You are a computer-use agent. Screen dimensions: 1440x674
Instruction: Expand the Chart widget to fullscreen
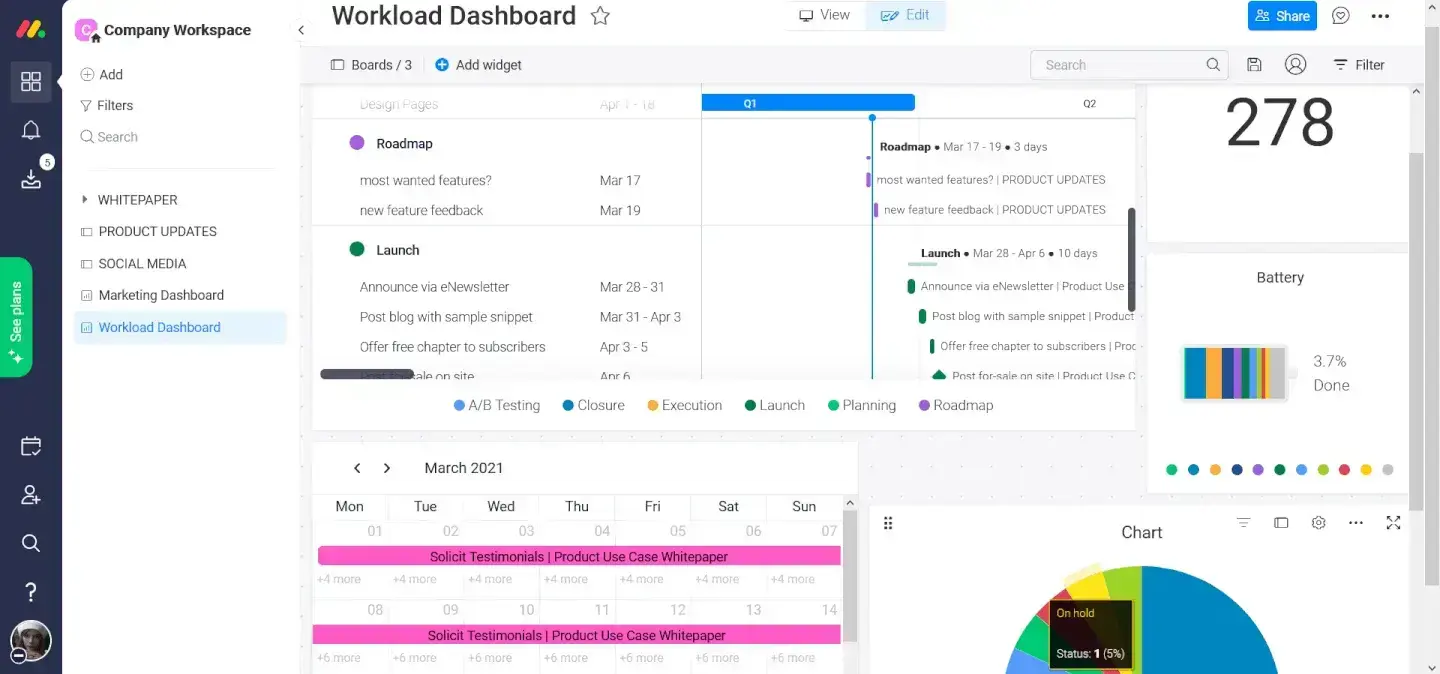click(1393, 523)
